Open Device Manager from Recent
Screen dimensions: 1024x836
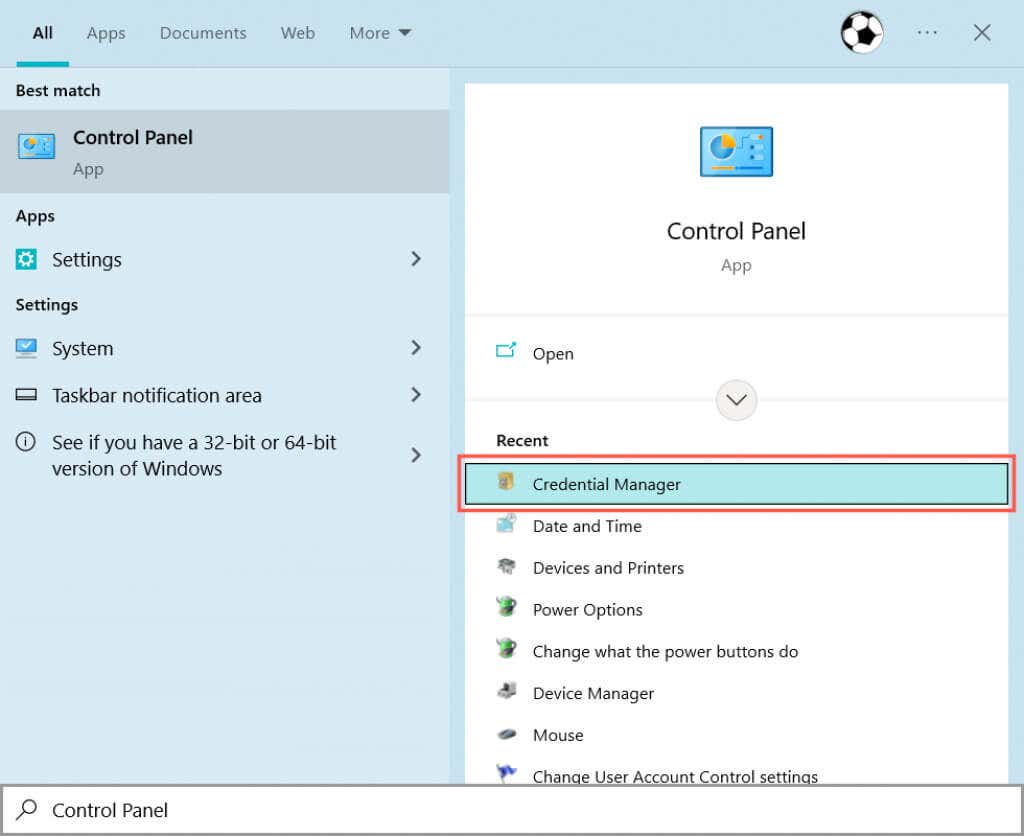(736, 693)
